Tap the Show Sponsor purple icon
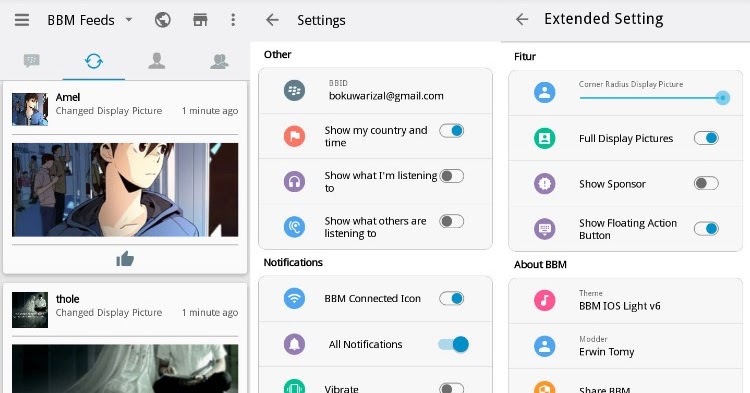 (x=544, y=184)
